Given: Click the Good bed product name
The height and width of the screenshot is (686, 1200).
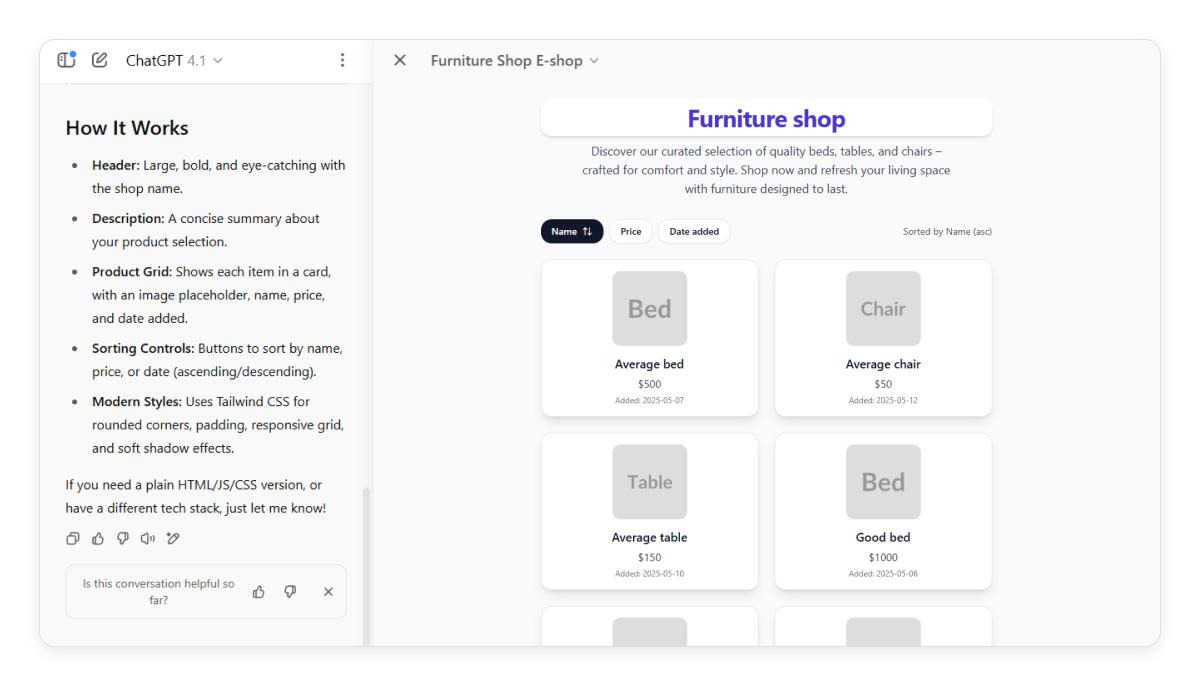Looking at the screenshot, I should pos(883,537).
